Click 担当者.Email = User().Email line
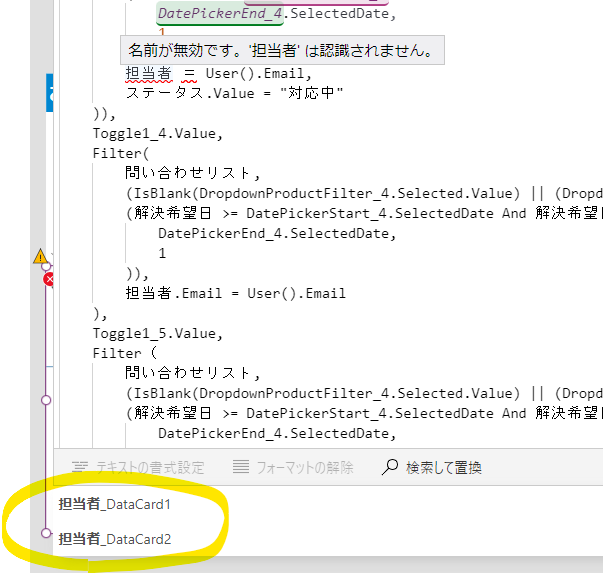The width and height of the screenshot is (603, 574). tap(235, 293)
